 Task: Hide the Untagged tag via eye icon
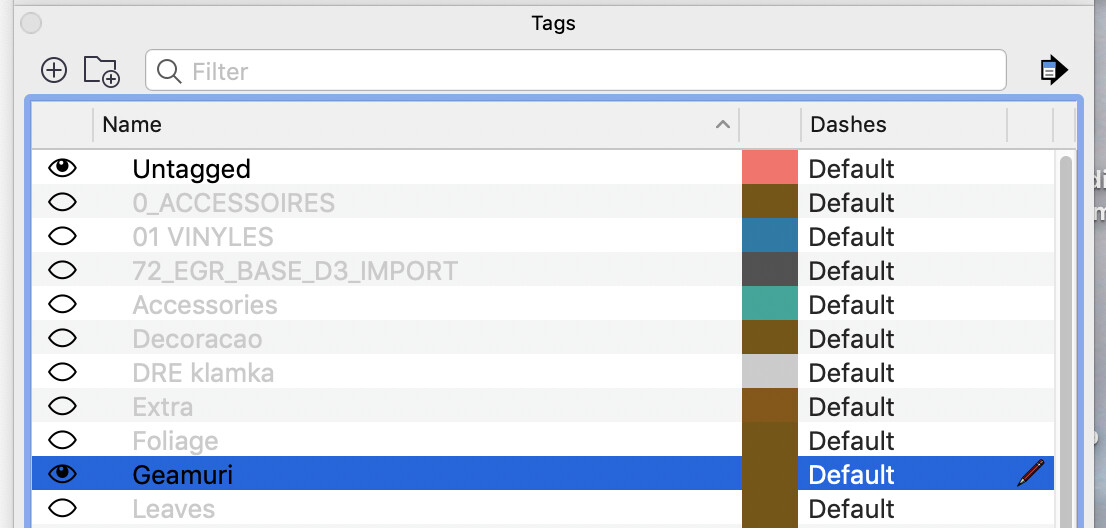pyautogui.click(x=63, y=168)
